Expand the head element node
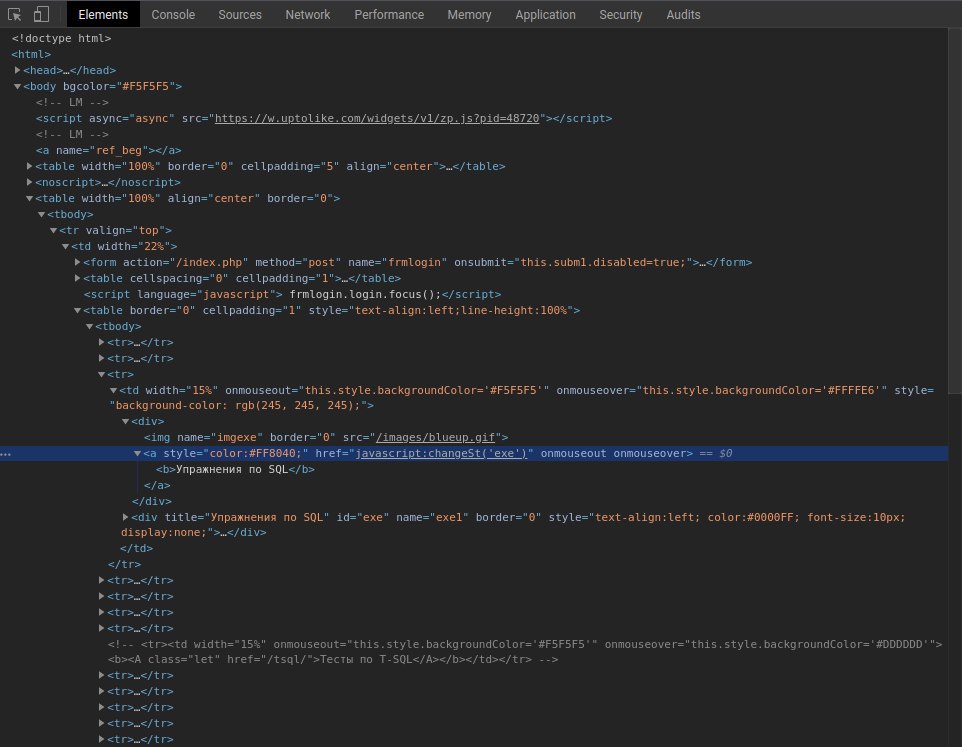 point(18,70)
